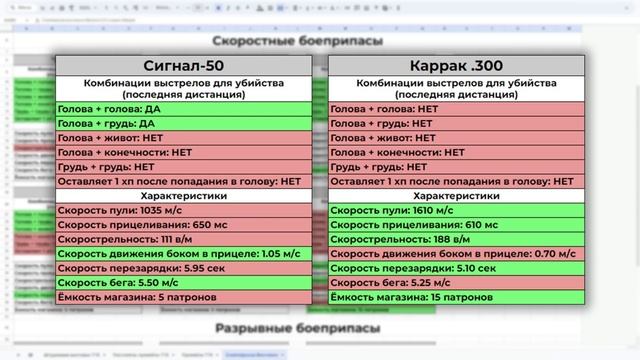Select Каррак .300 'Грудь + грудь: НЕТ' row
Screen dimensions: 640x360
click(x=456, y=167)
